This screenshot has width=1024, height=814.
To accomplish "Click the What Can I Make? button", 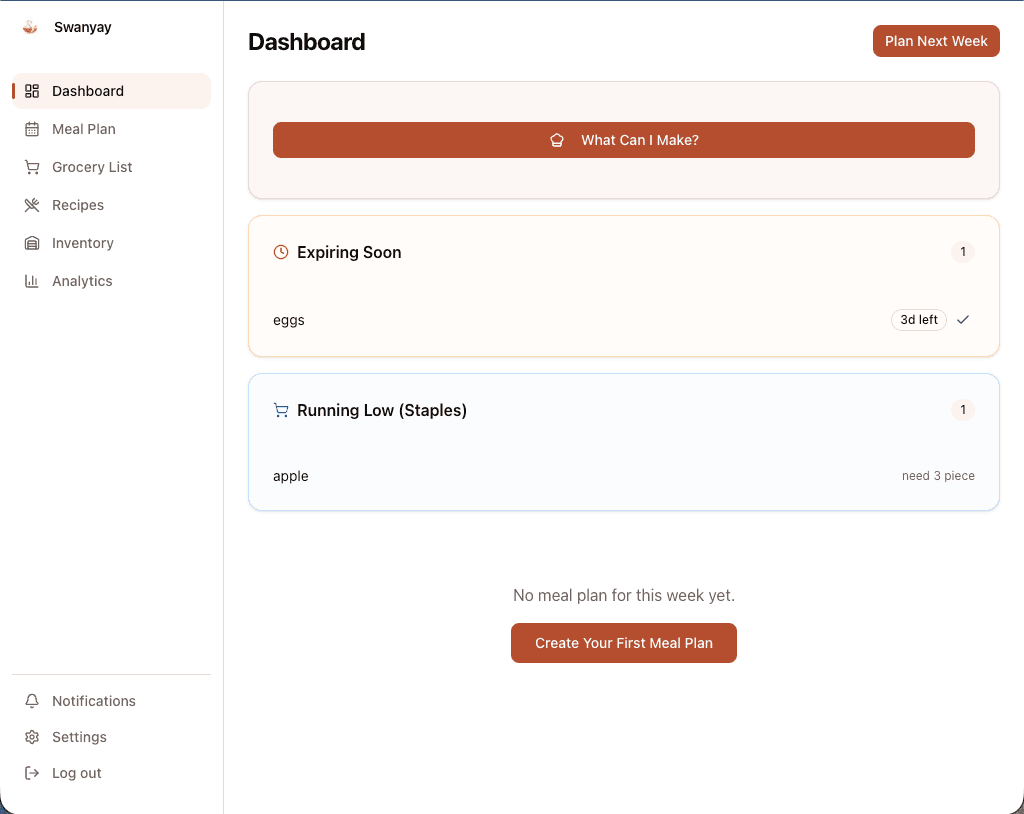I will (623, 140).
